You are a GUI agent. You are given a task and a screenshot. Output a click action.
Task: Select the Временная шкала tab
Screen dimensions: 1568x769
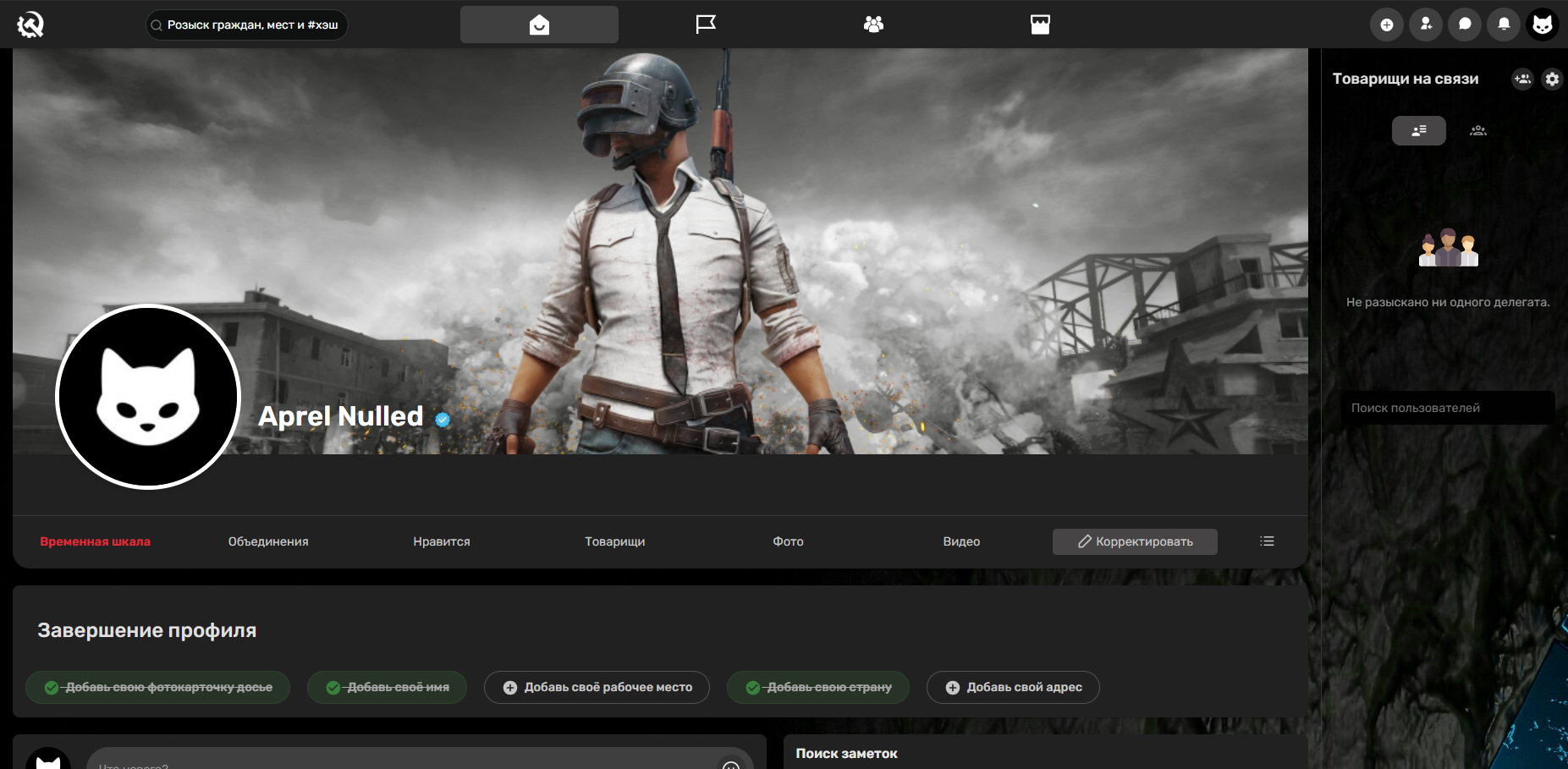point(95,541)
